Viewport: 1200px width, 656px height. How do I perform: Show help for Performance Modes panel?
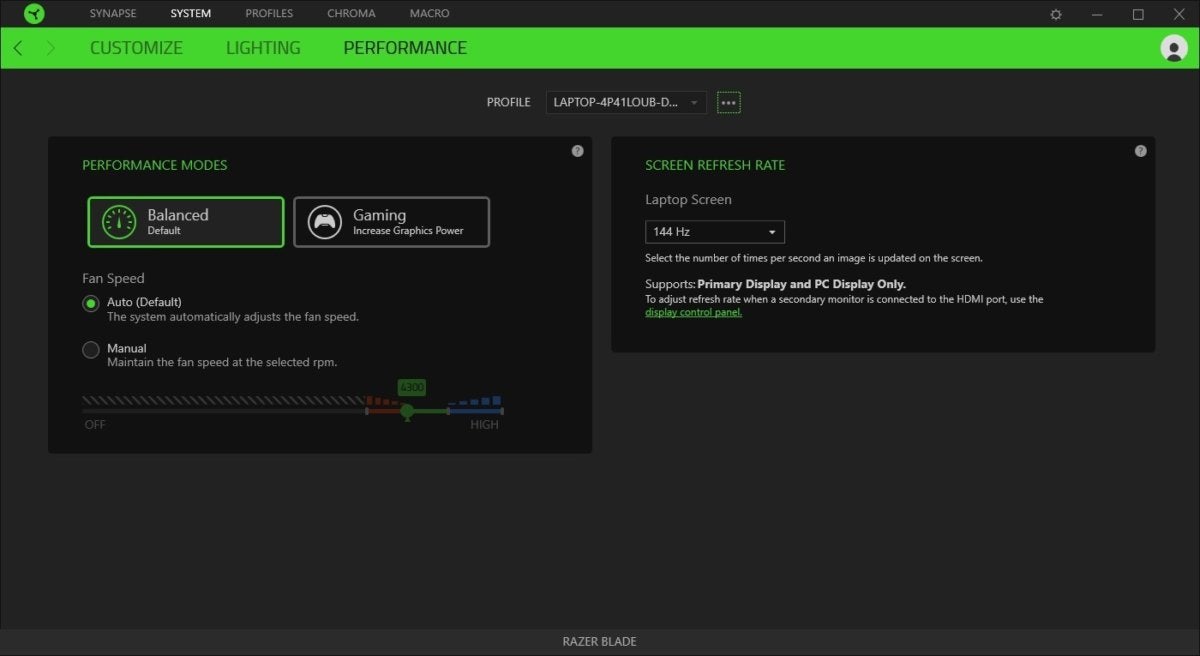(577, 151)
